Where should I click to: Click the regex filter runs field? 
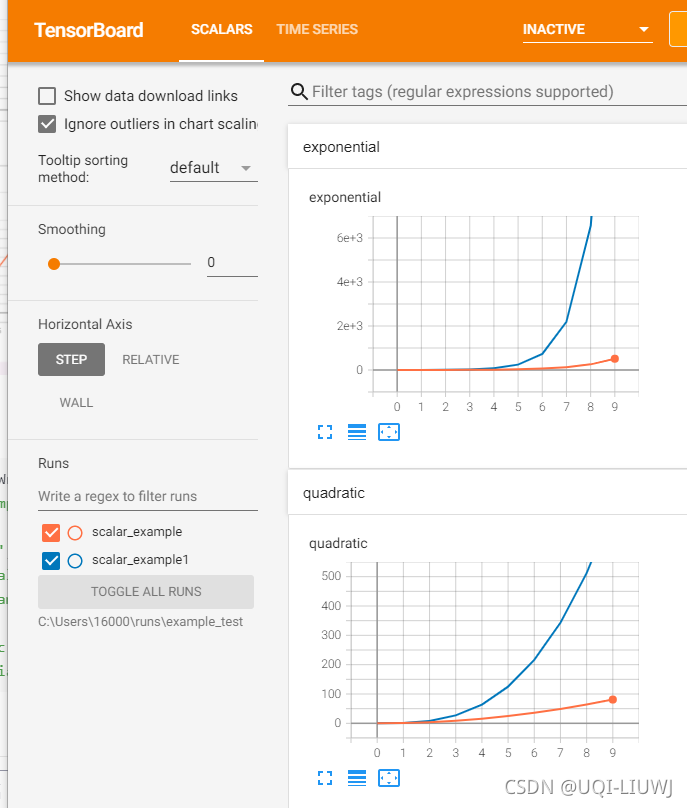(148, 496)
